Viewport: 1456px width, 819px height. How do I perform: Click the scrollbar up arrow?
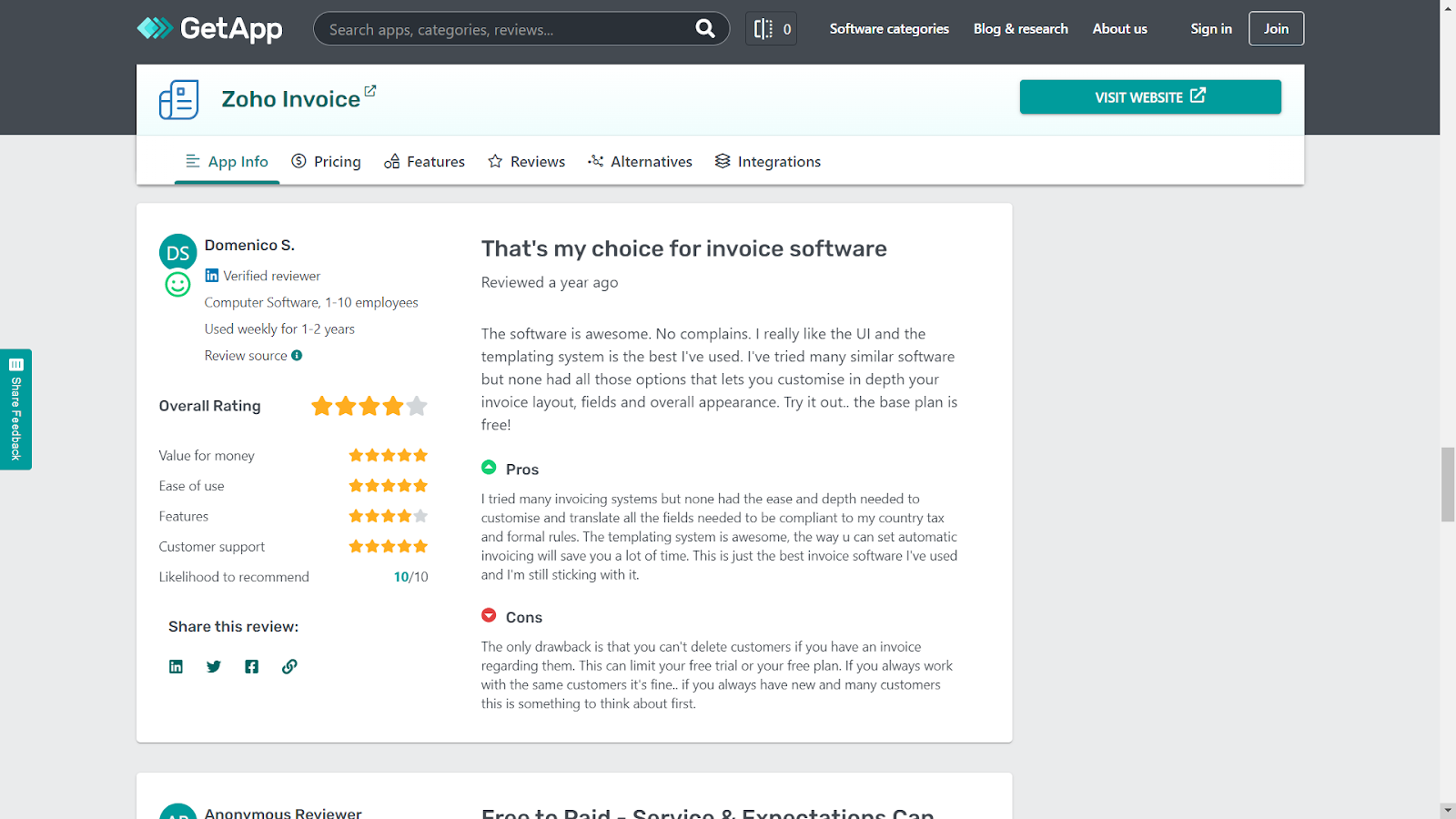[x=1448, y=7]
